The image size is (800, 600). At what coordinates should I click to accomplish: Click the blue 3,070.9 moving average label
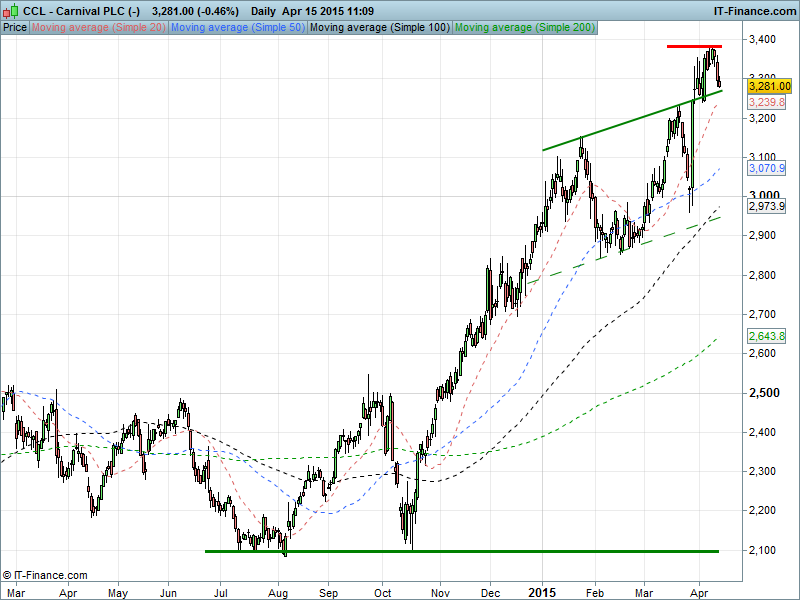[x=766, y=168]
